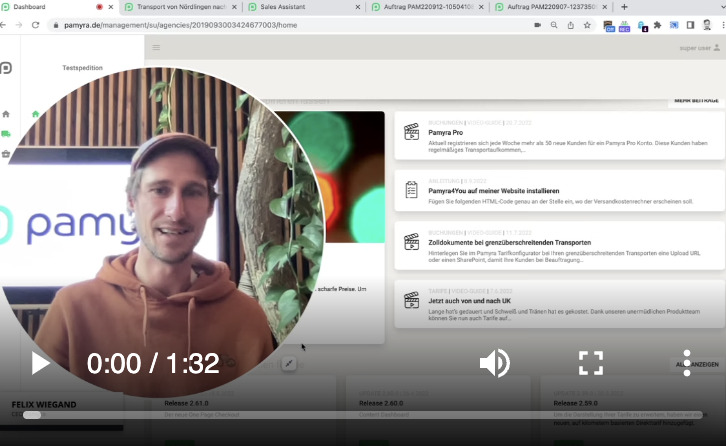Image resolution: width=726 pixels, height=446 pixels.
Task: Open the Pamyra Pro article
Action: pos(559,136)
